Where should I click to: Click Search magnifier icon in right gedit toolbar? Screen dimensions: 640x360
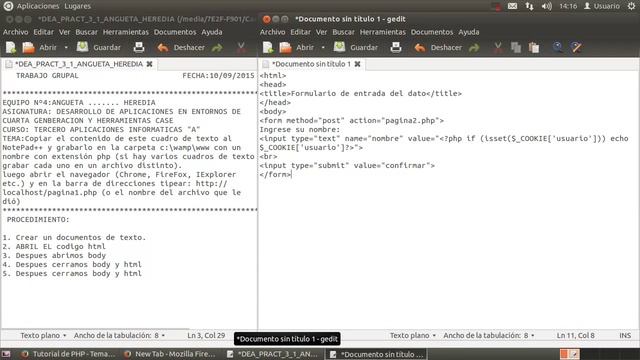pyautogui.click(x=558, y=47)
